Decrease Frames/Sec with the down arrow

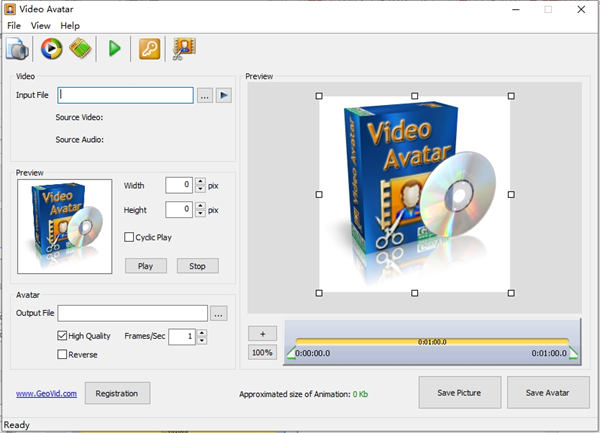point(202,341)
